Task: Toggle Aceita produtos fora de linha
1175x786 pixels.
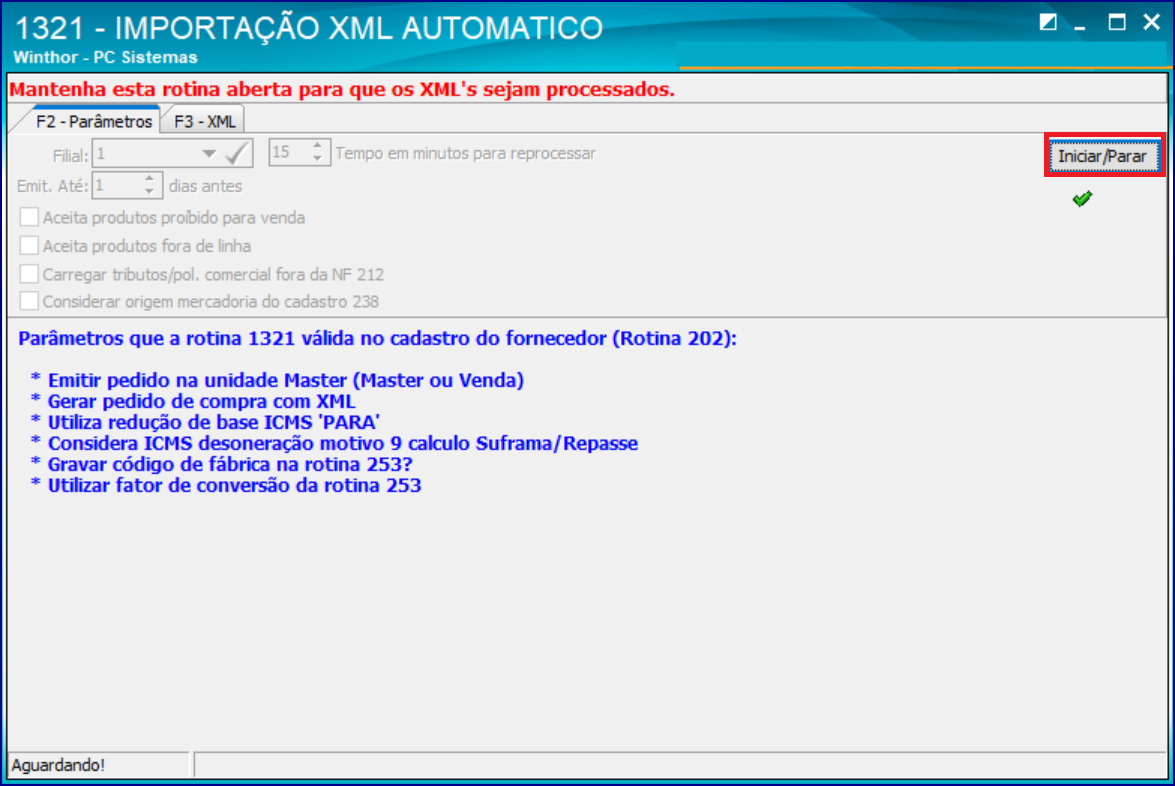Action: 29,245
